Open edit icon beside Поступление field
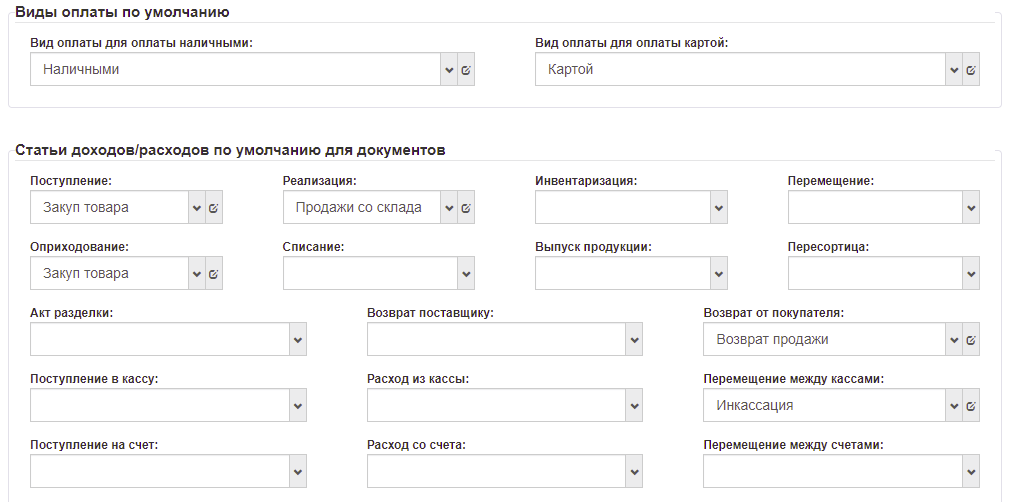 (x=214, y=208)
